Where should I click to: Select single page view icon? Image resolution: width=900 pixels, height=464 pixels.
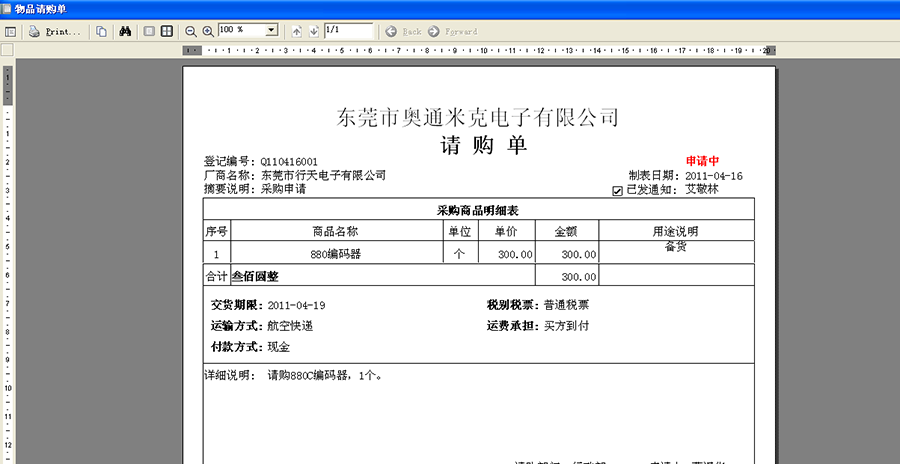pyautogui.click(x=149, y=32)
